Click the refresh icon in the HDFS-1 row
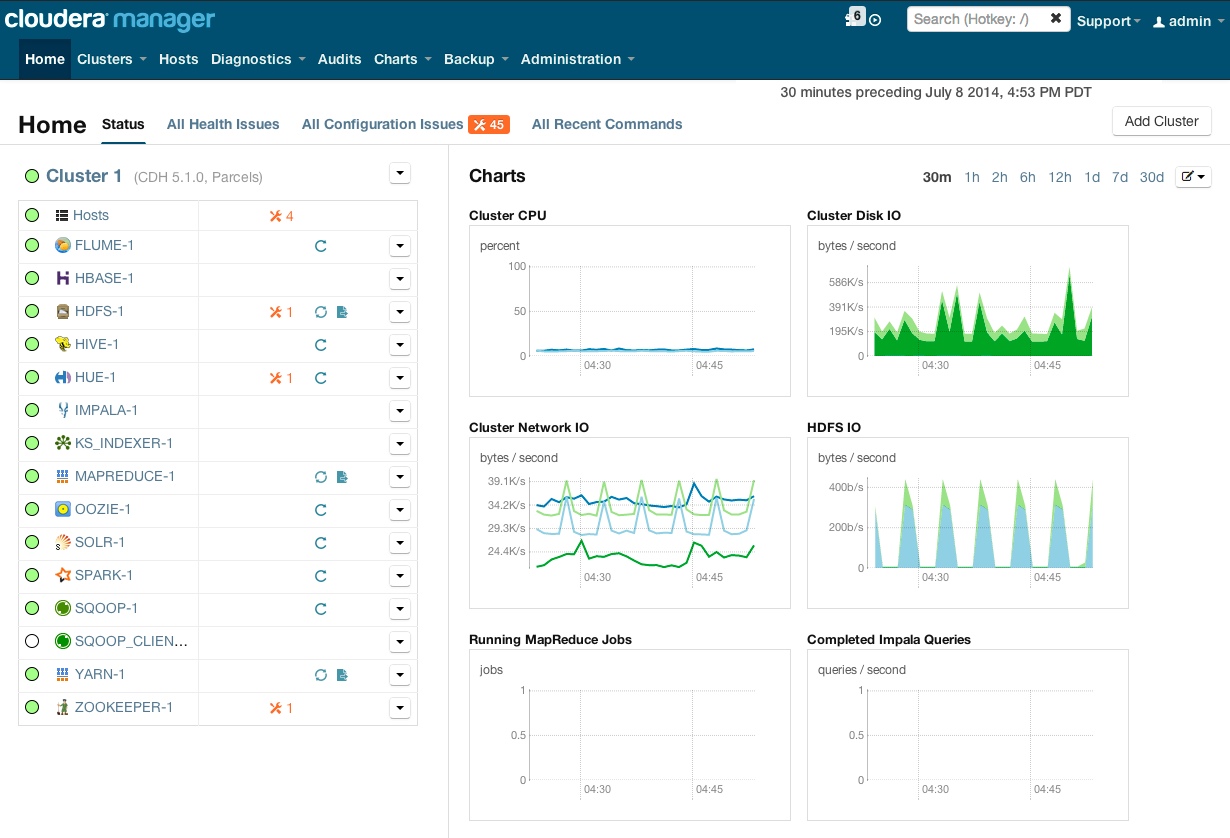The width and height of the screenshot is (1230, 838). pyautogui.click(x=321, y=312)
